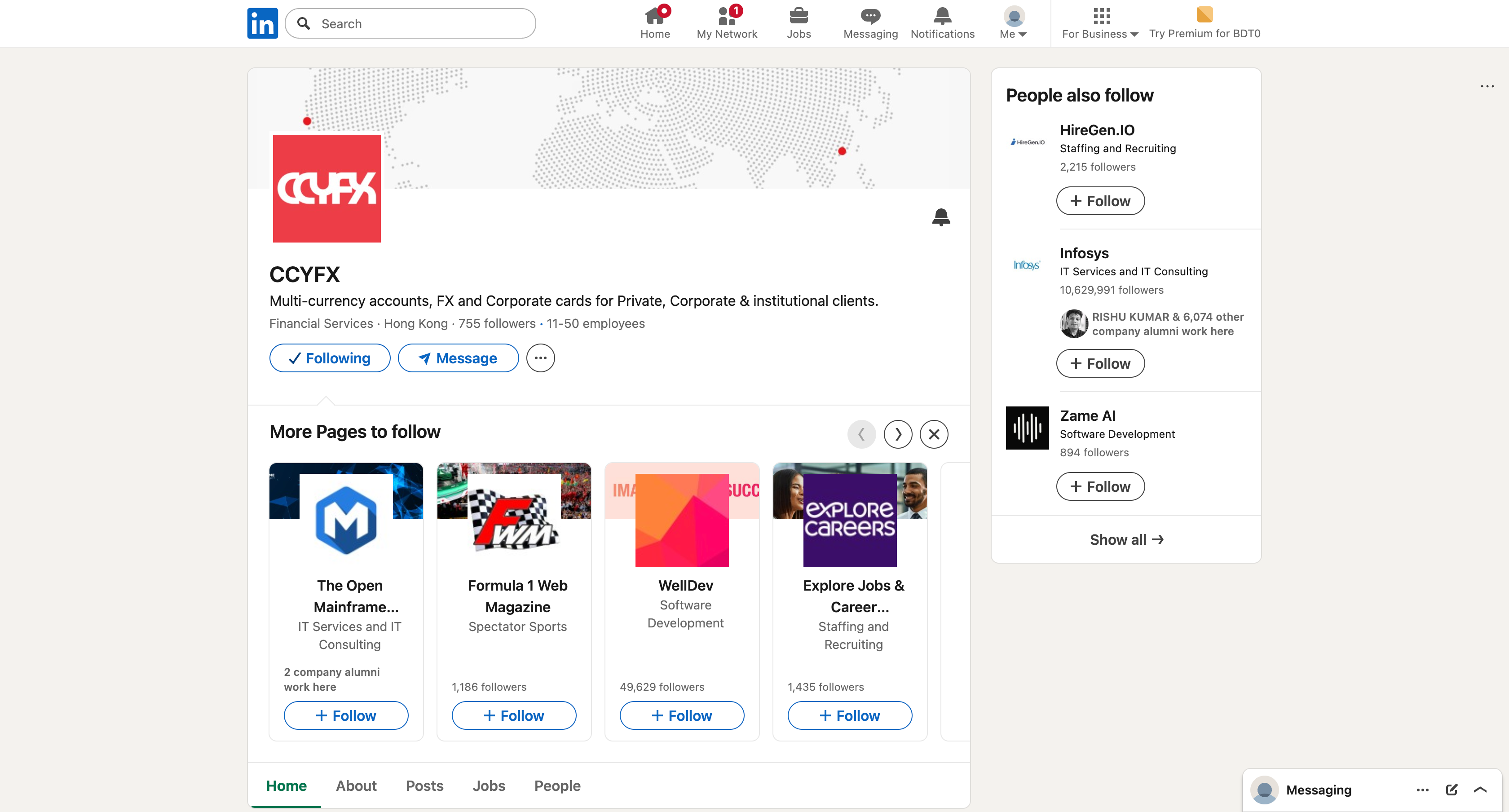Open the HireGen.IO page link
The image size is (1509, 812).
1097,130
